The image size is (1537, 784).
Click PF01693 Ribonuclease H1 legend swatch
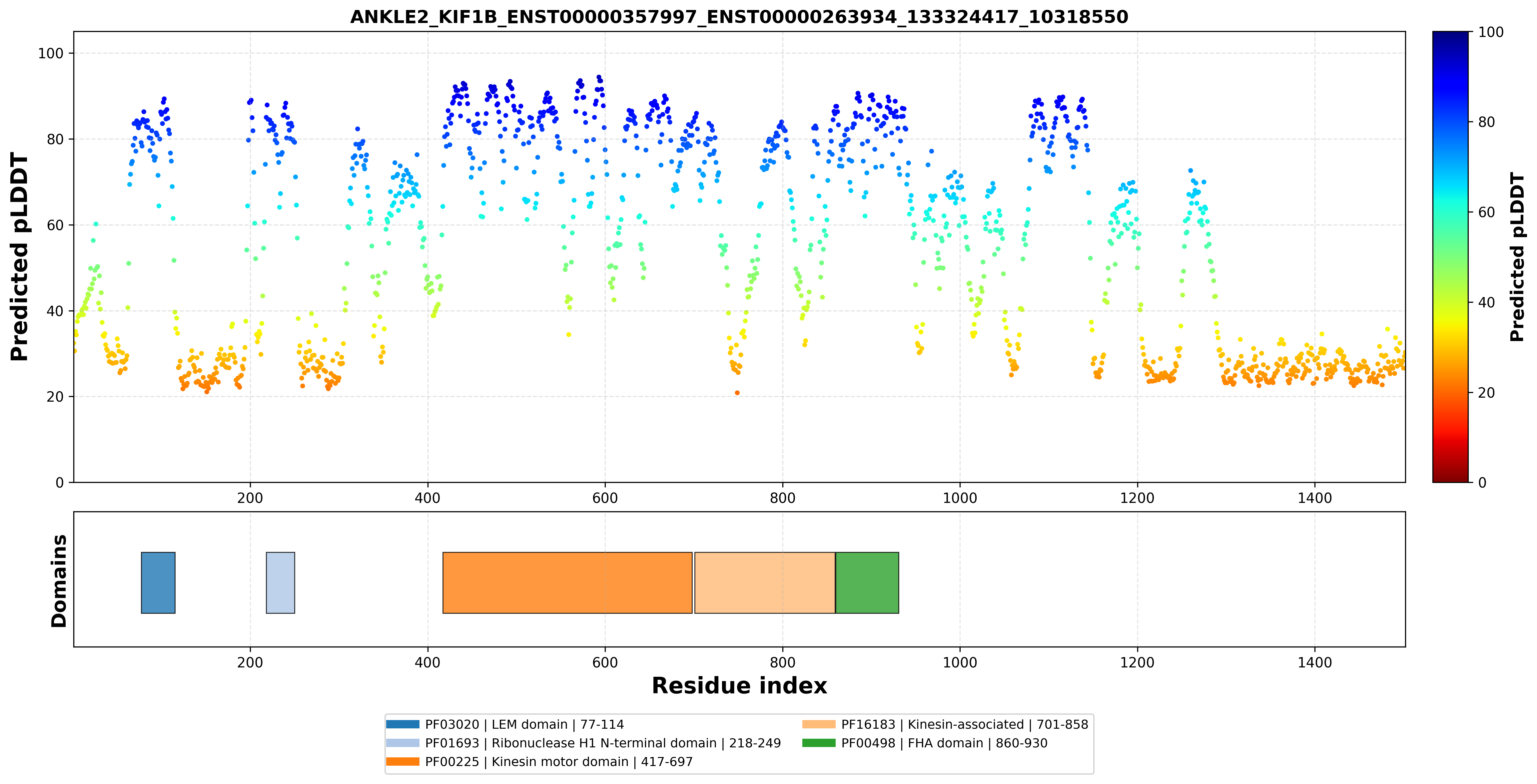tap(403, 743)
